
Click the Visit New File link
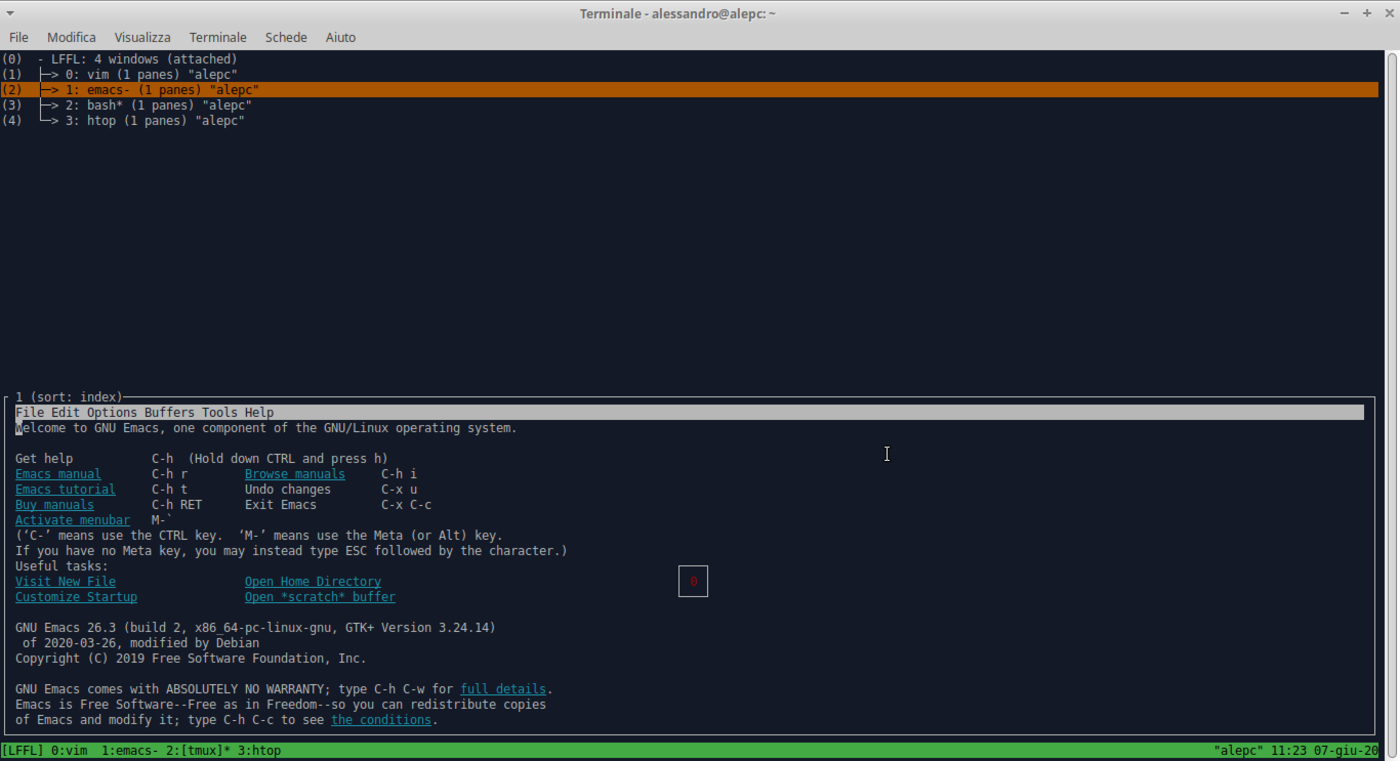(65, 582)
